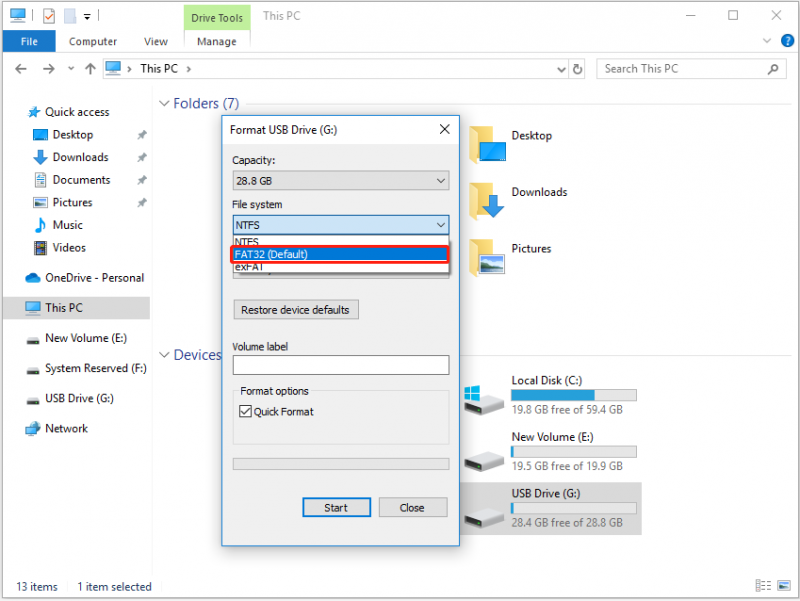
Task: Click the Volume label text field
Action: coord(341,365)
